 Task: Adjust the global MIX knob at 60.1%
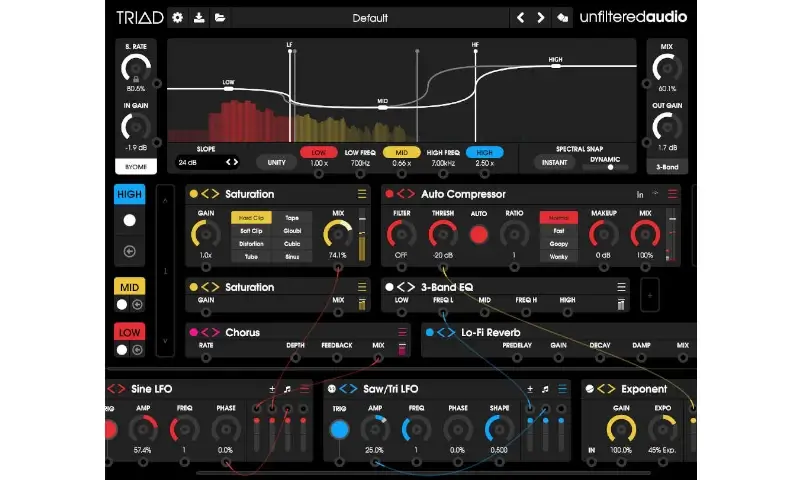point(667,69)
